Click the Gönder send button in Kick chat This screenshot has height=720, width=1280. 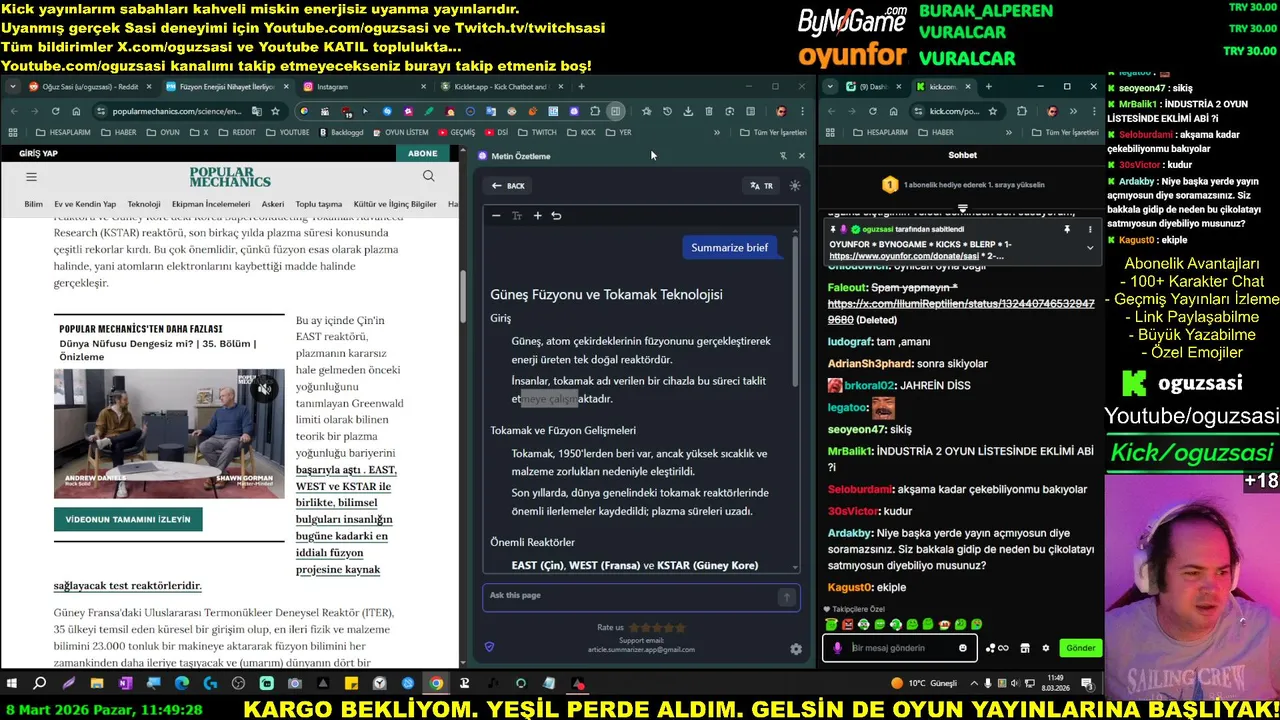tap(1080, 648)
